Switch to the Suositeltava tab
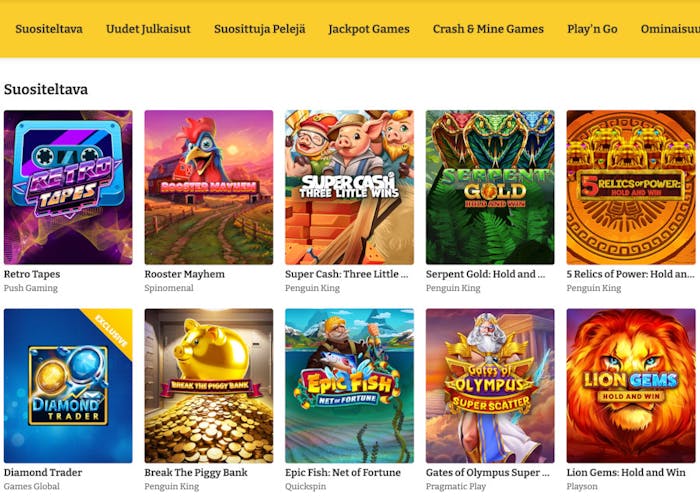Image resolution: width=700 pixels, height=501 pixels. click(x=49, y=29)
